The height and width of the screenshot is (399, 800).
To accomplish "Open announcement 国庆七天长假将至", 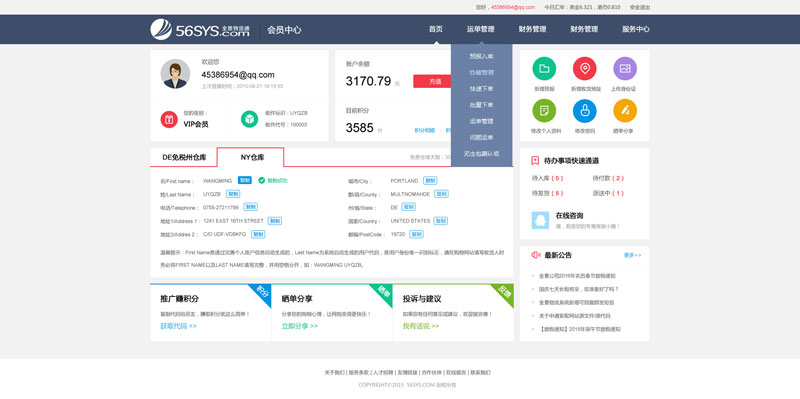I will click(579, 289).
